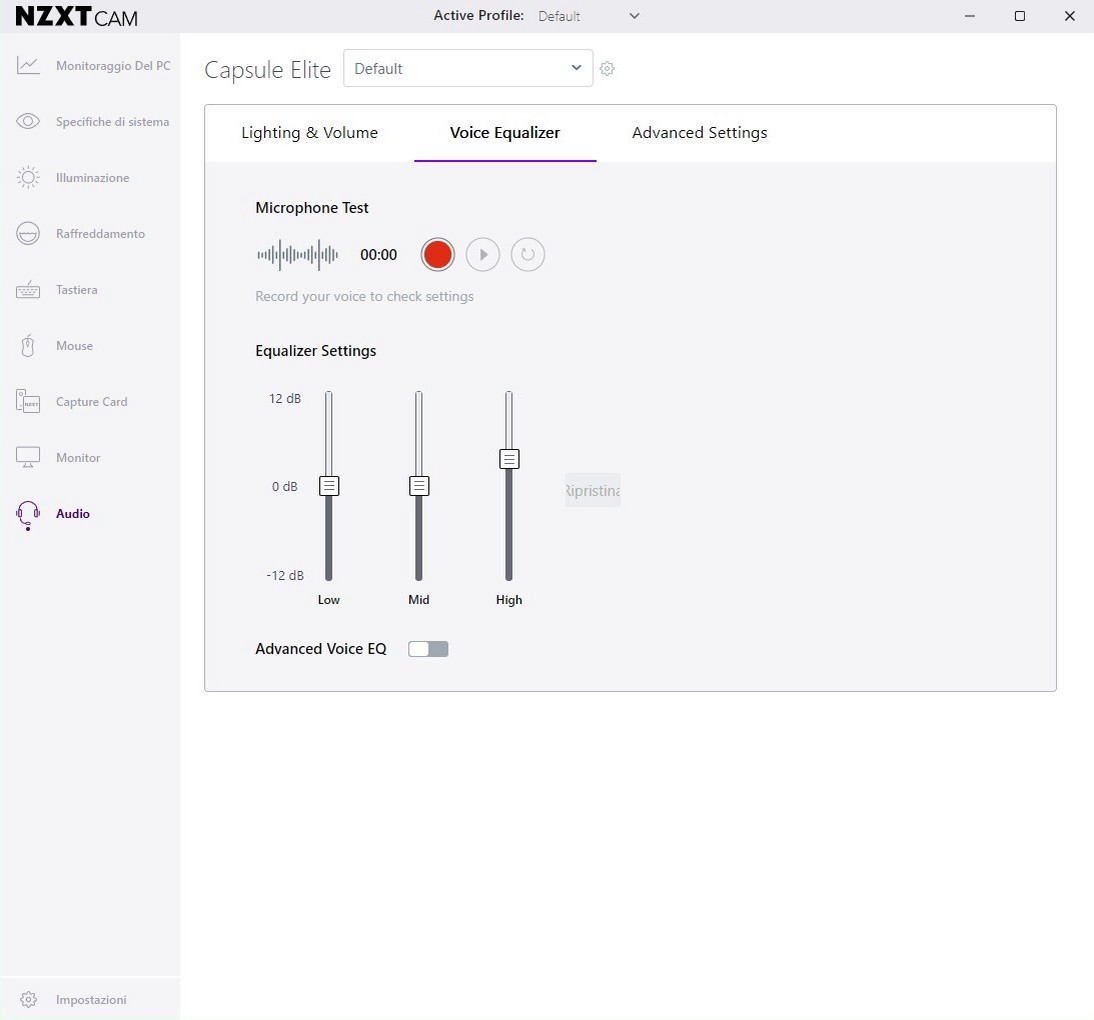Enable the Advanced Voice EQ toggle

428,649
